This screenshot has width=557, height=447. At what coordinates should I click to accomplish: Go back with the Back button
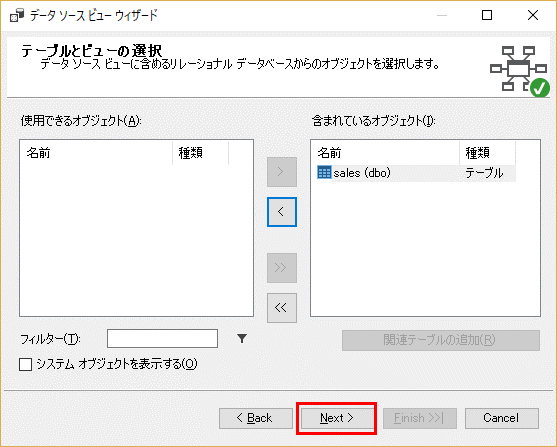[256, 418]
